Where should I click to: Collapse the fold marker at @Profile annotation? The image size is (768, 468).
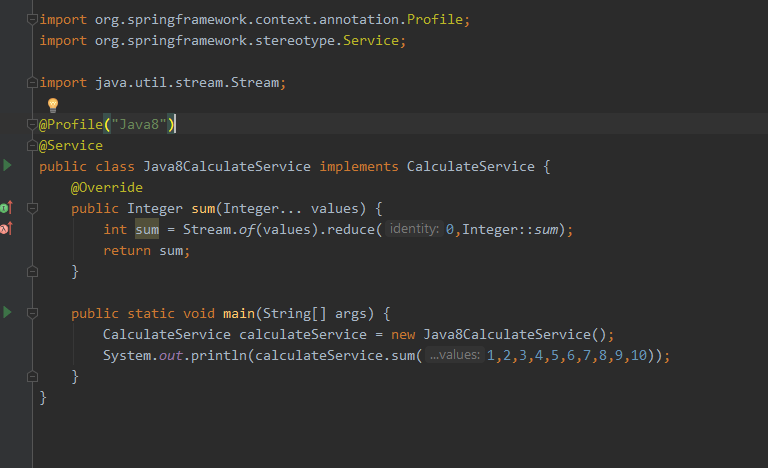tap(32, 124)
